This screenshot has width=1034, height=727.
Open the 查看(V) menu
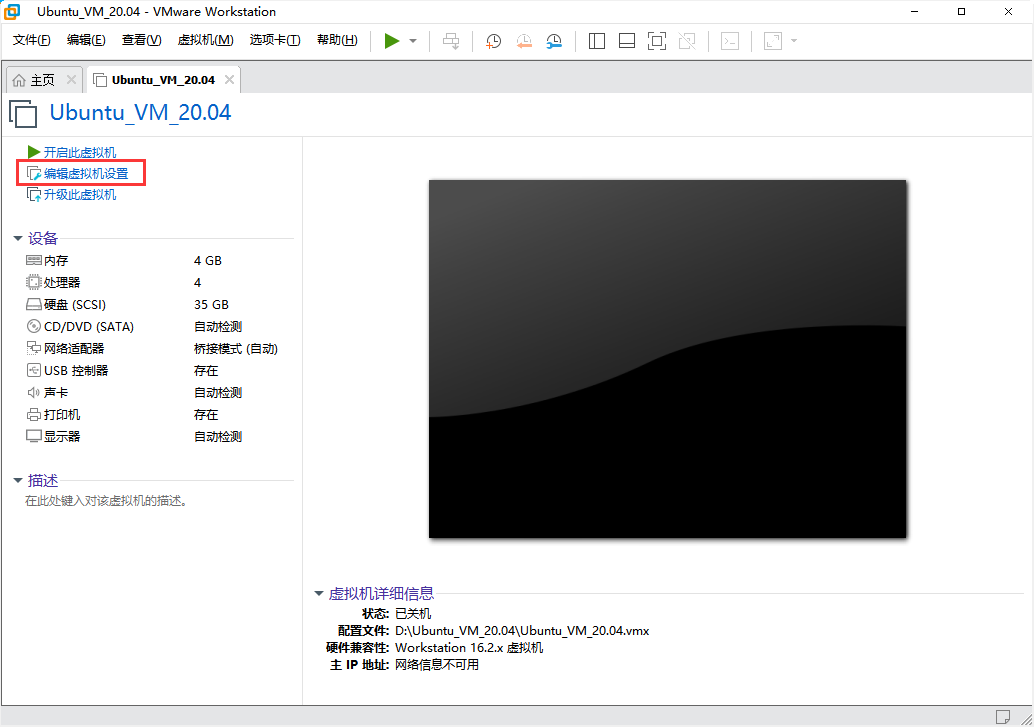[142, 40]
